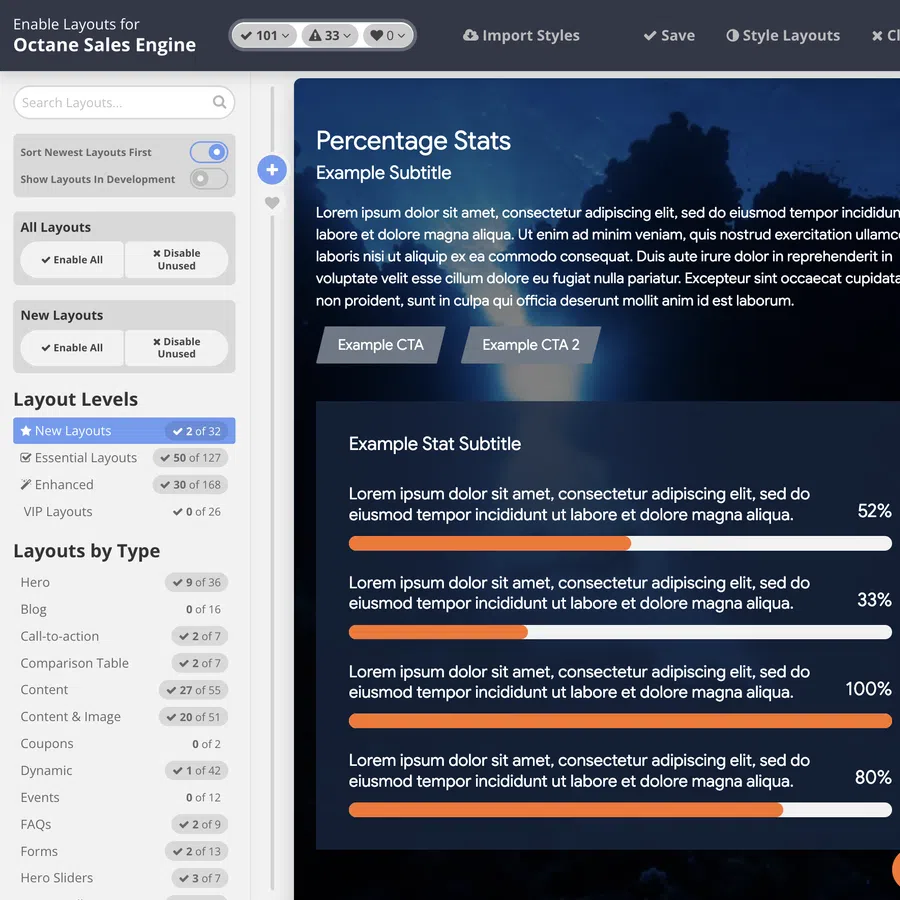Click the checkmark icon next to 101
Viewport: 900px width, 900px height.
click(246, 36)
